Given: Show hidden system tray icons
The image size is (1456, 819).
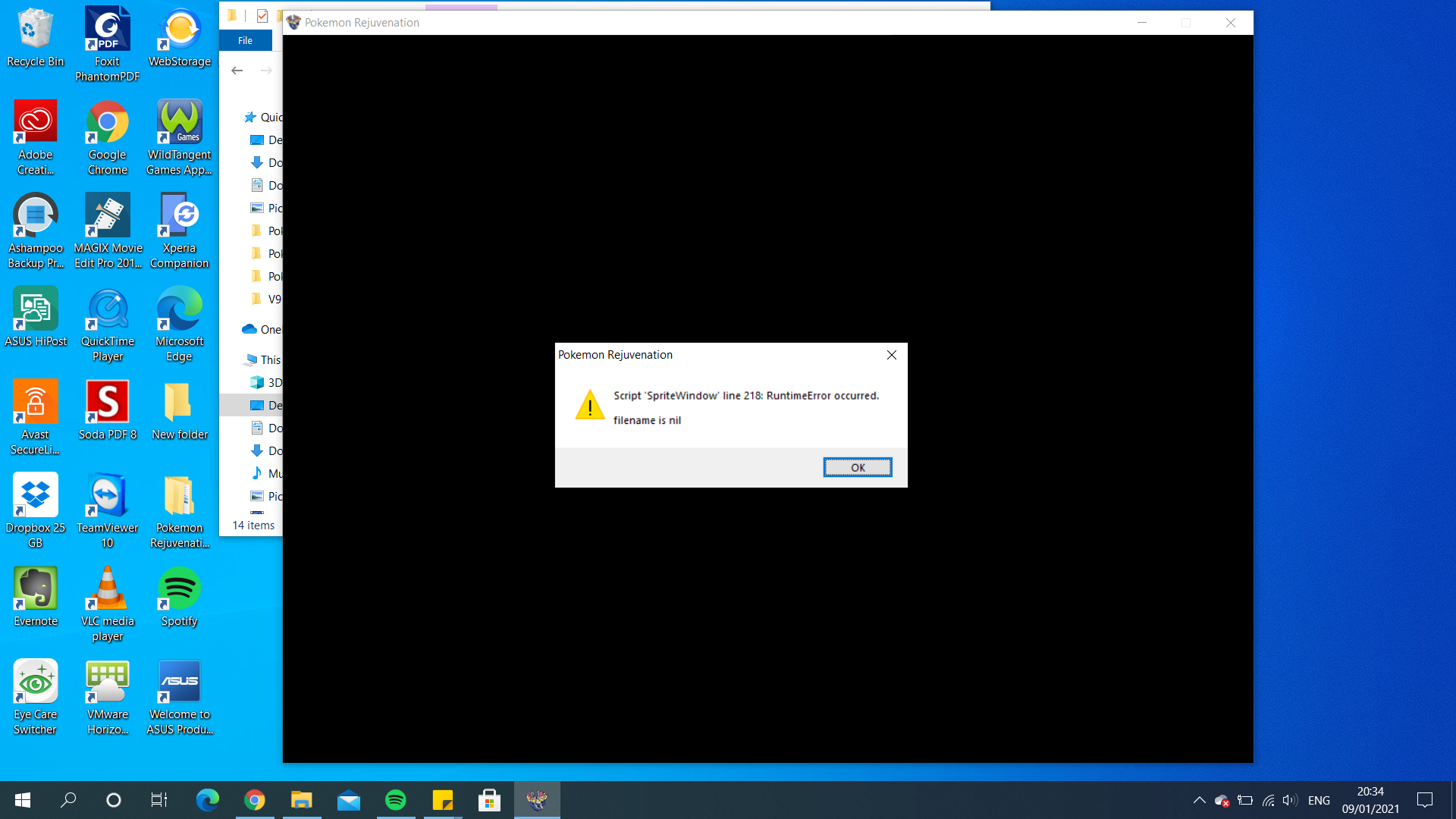Looking at the screenshot, I should tap(1199, 800).
